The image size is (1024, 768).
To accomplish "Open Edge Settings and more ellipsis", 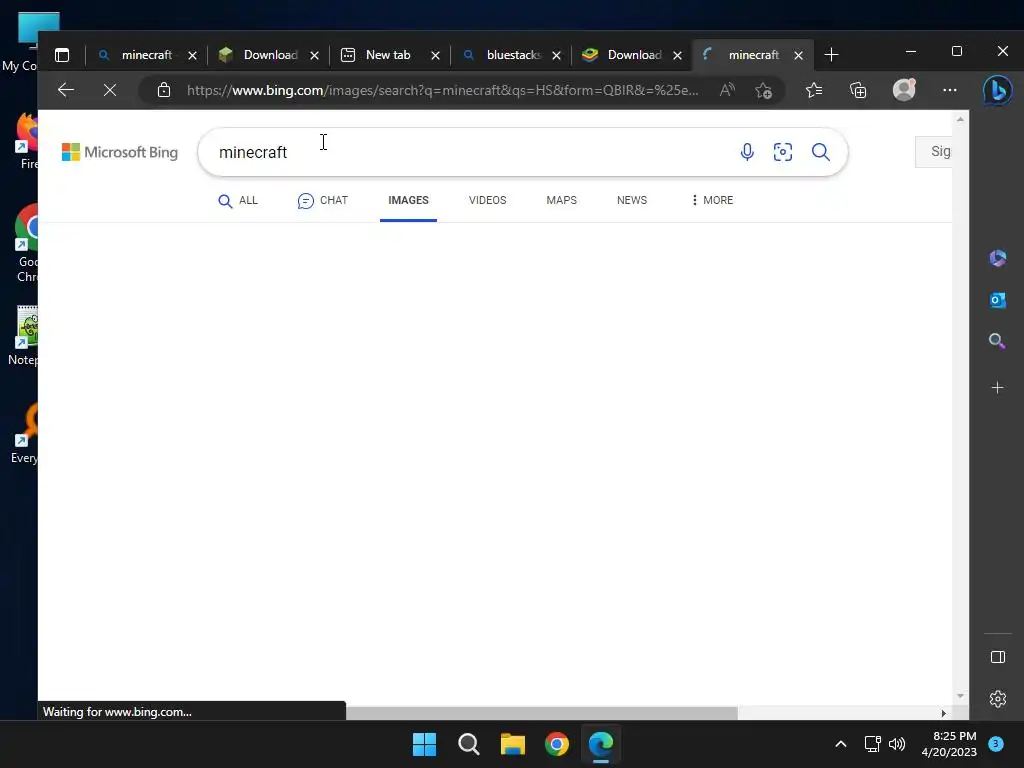I will (950, 90).
